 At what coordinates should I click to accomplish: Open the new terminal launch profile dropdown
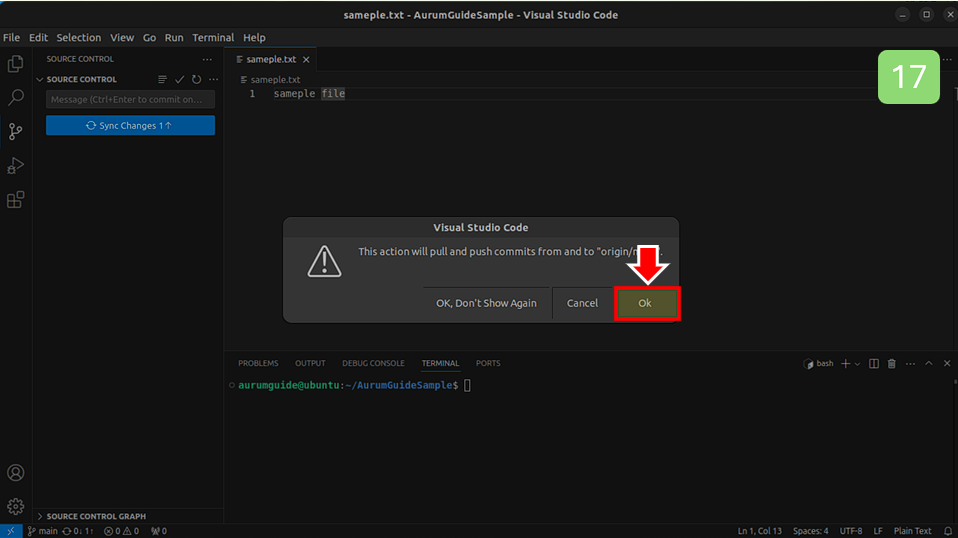pyautogui.click(x=857, y=364)
